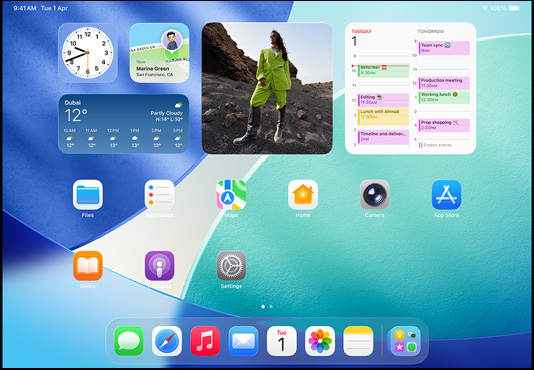The width and height of the screenshot is (534, 370).
Task: Open the Files app
Action: (x=88, y=195)
